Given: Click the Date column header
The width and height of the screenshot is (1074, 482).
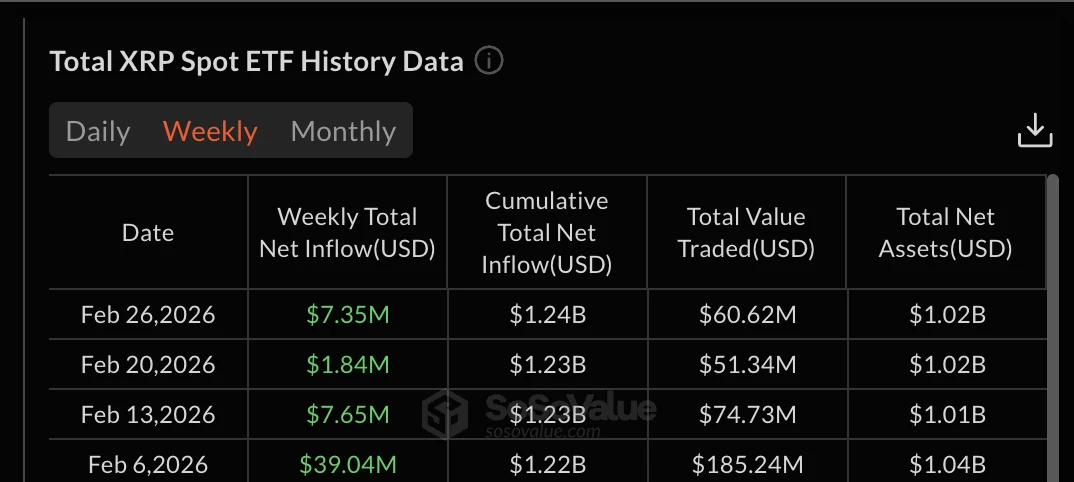Looking at the screenshot, I should pyautogui.click(x=148, y=233).
